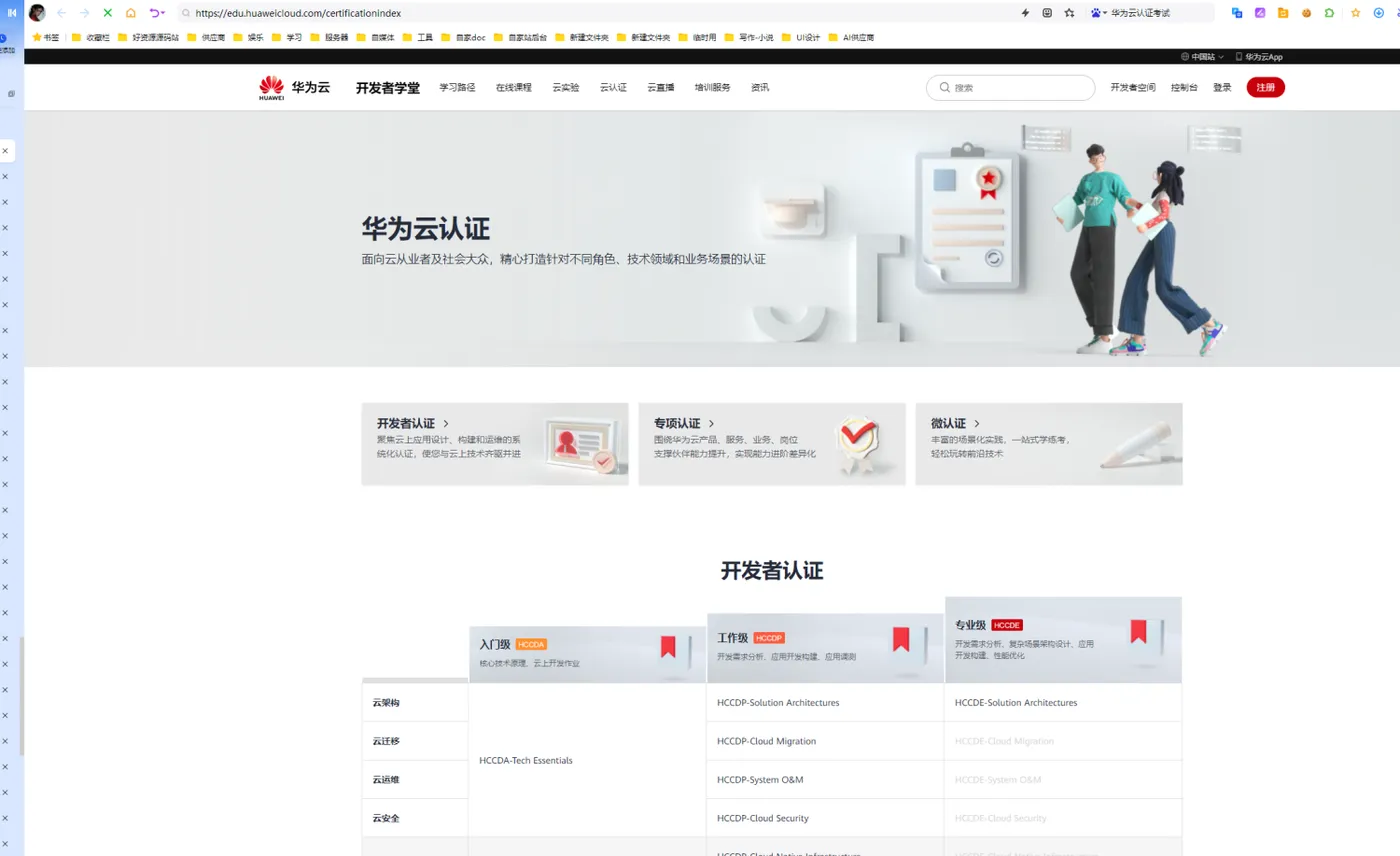Viewport: 1400px width, 856px height.
Task: Click the bookmark ribbon icon on 入门级 column
Action: (668, 646)
